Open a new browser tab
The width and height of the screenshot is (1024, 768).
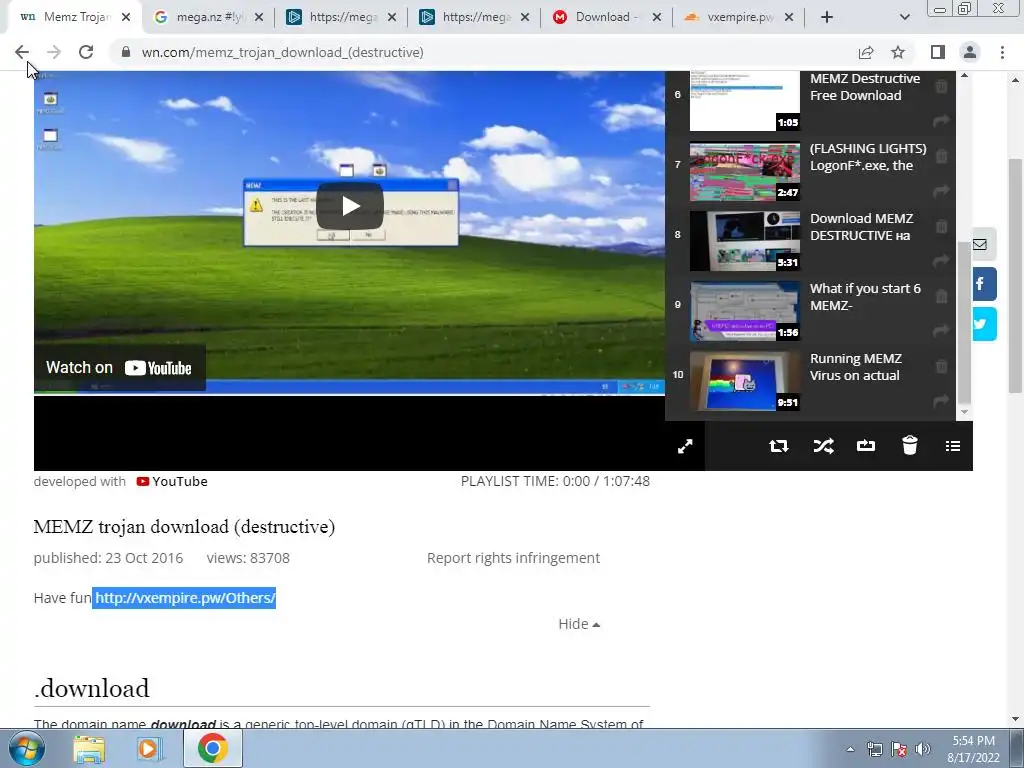(x=827, y=17)
